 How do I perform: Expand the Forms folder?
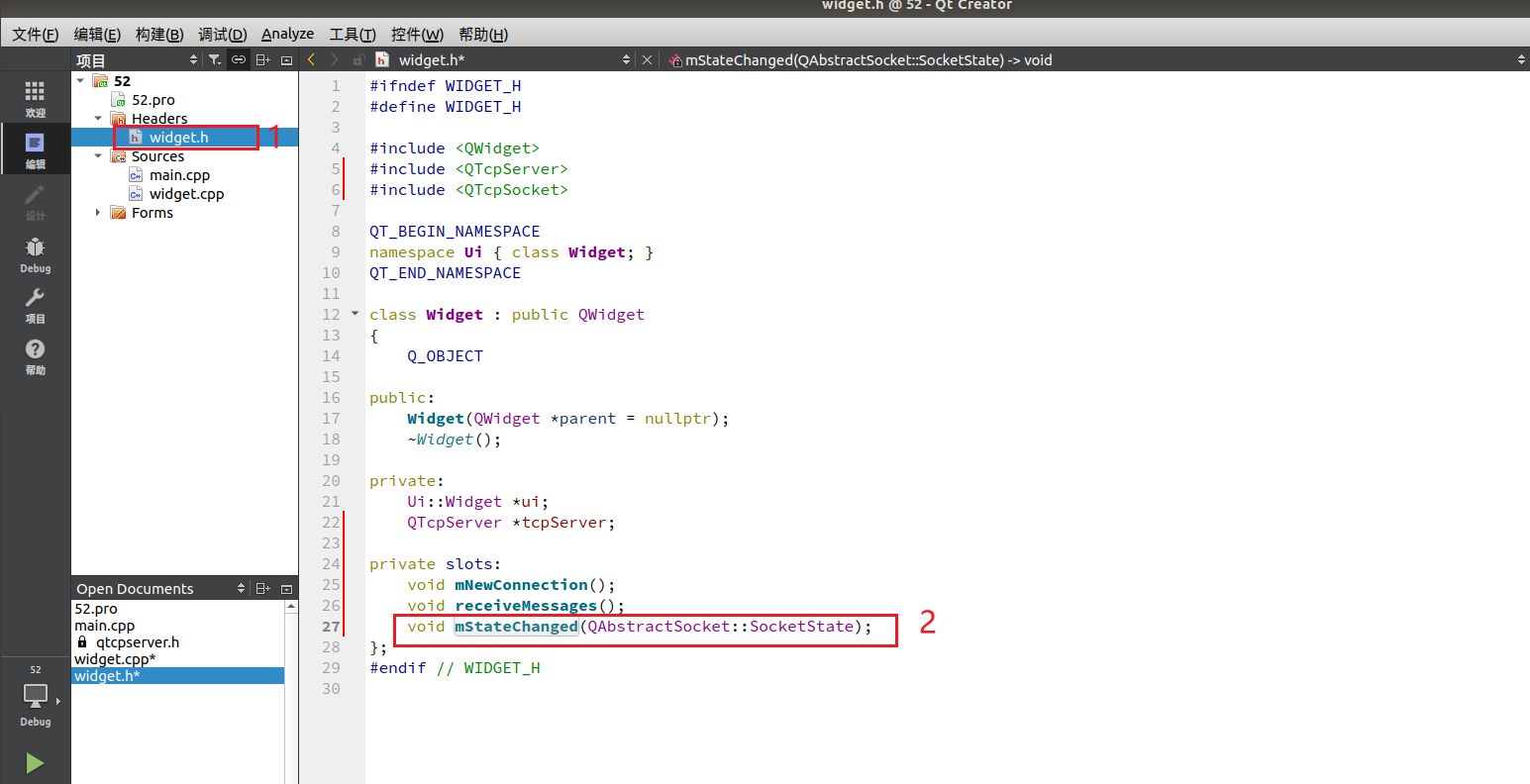98,213
